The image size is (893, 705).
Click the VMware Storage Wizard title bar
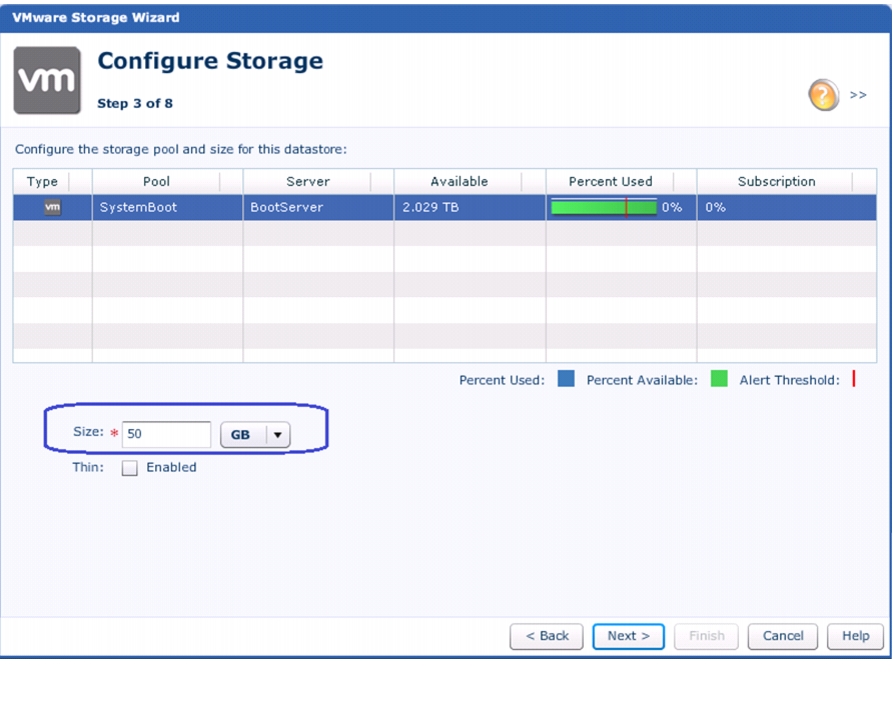click(446, 18)
